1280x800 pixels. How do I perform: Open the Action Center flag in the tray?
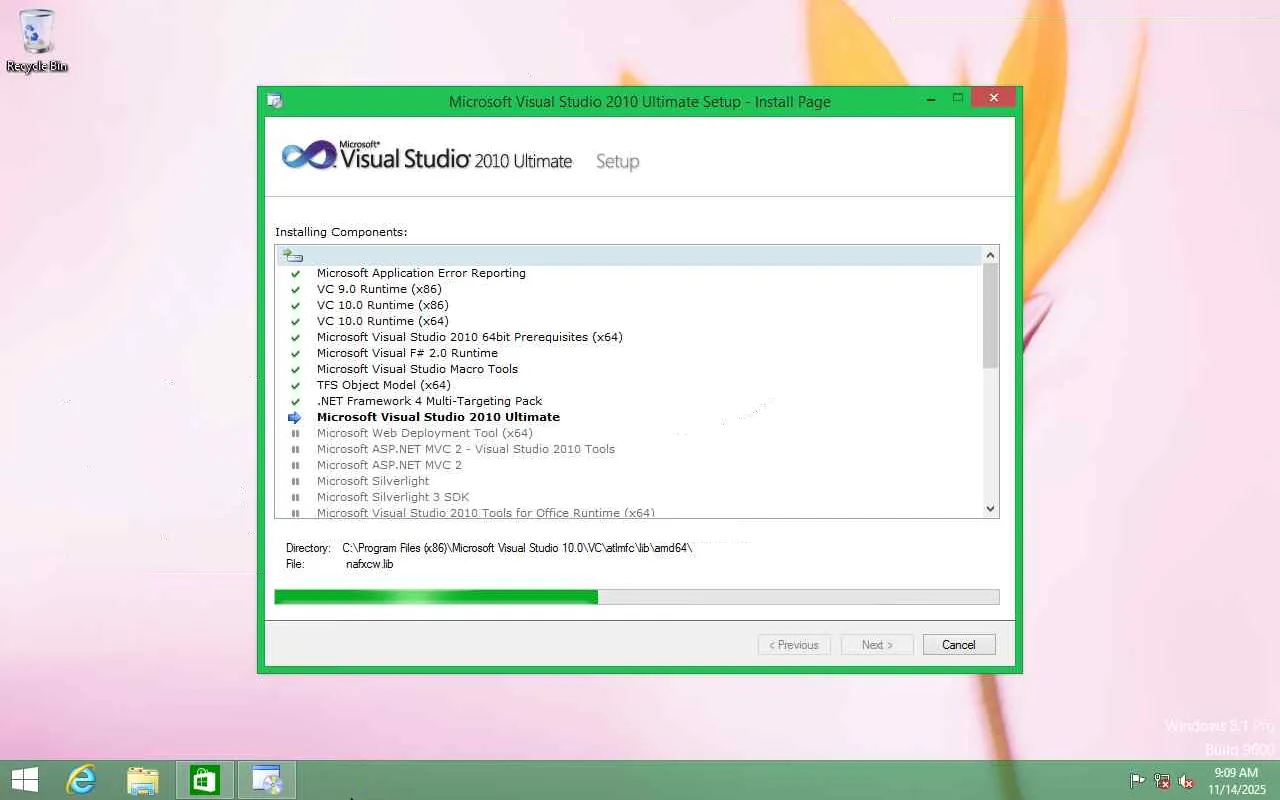1138,781
